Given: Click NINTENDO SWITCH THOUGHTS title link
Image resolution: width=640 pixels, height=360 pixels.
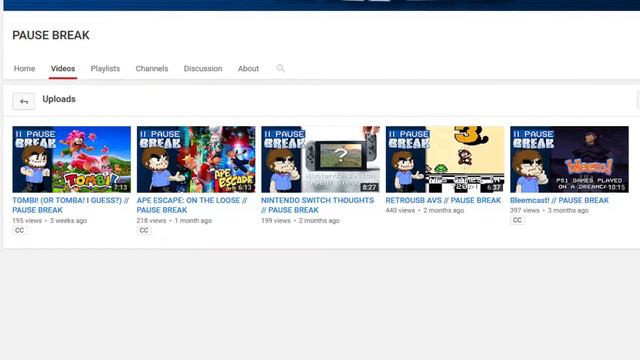Looking at the screenshot, I should point(318,205).
